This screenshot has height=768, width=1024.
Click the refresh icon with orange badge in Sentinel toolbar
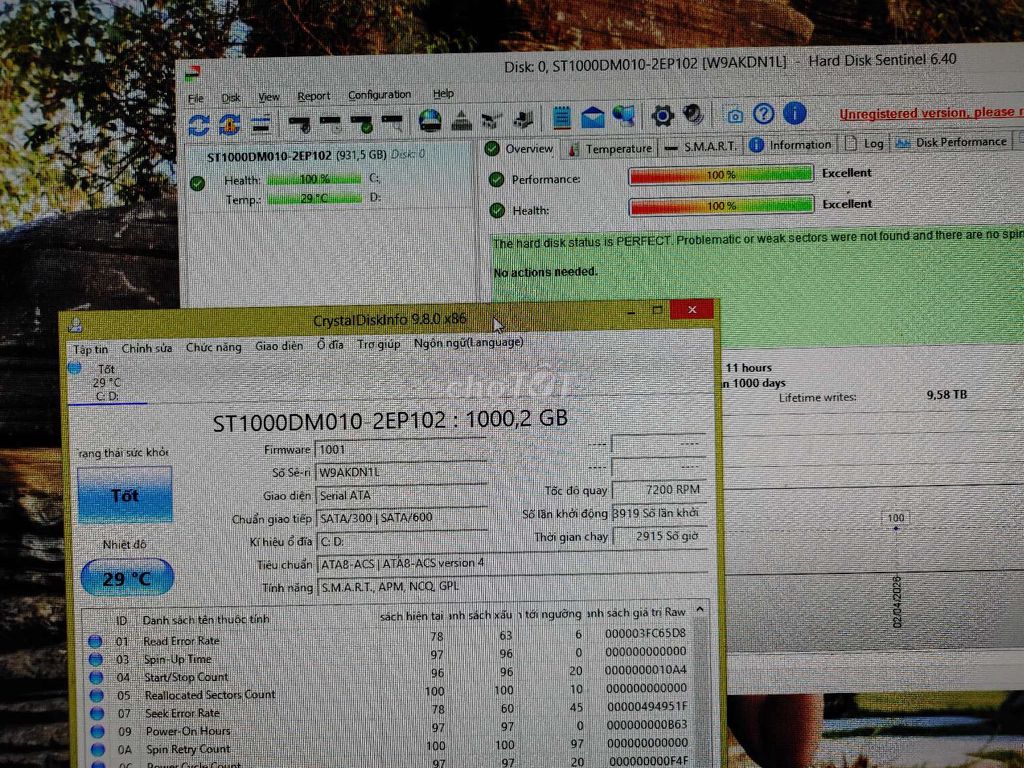click(x=229, y=123)
